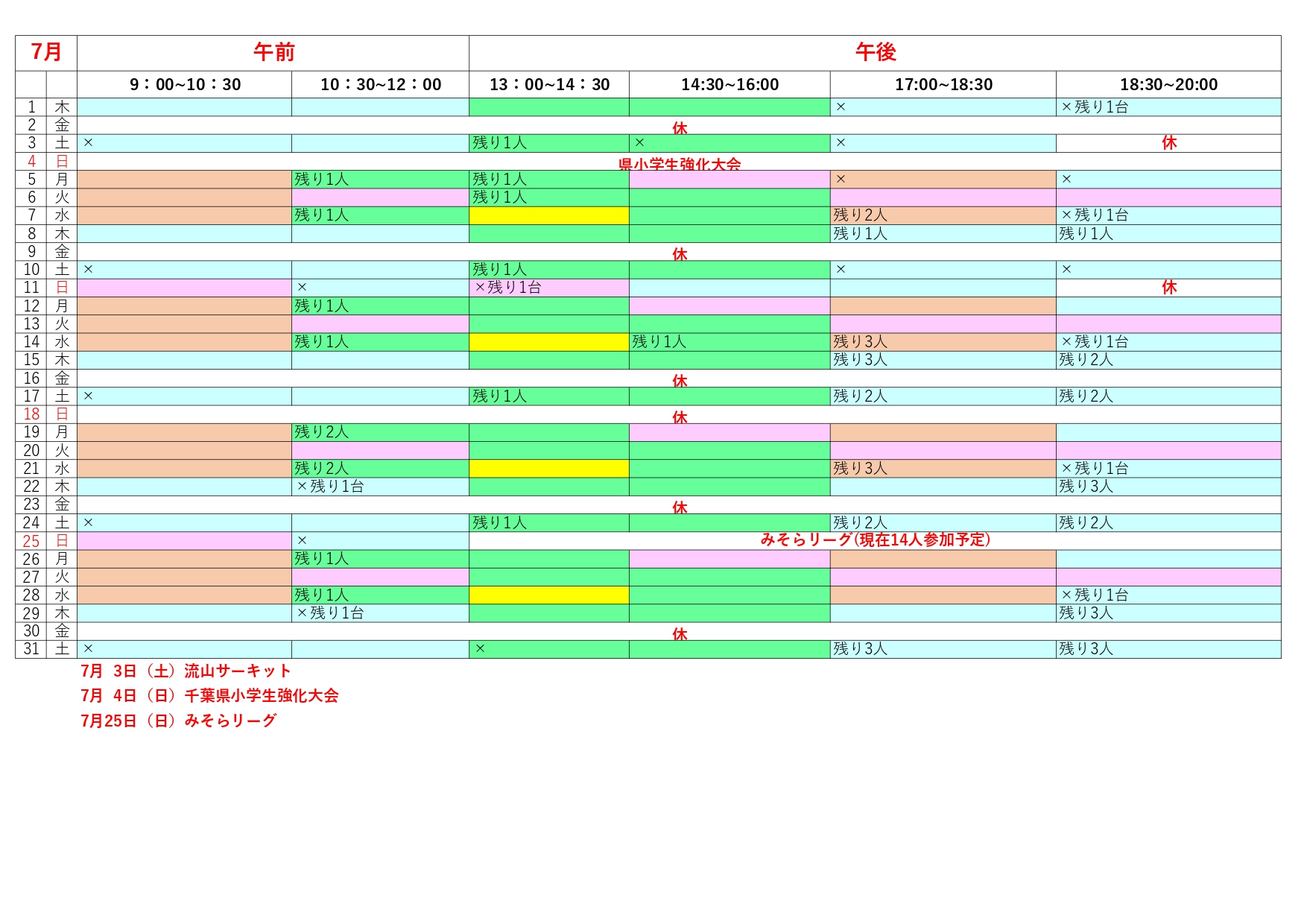Click the footnote 7月 4日(日)千葉県小学生強化大会
The width and height of the screenshot is (1307, 924).
pos(209,696)
